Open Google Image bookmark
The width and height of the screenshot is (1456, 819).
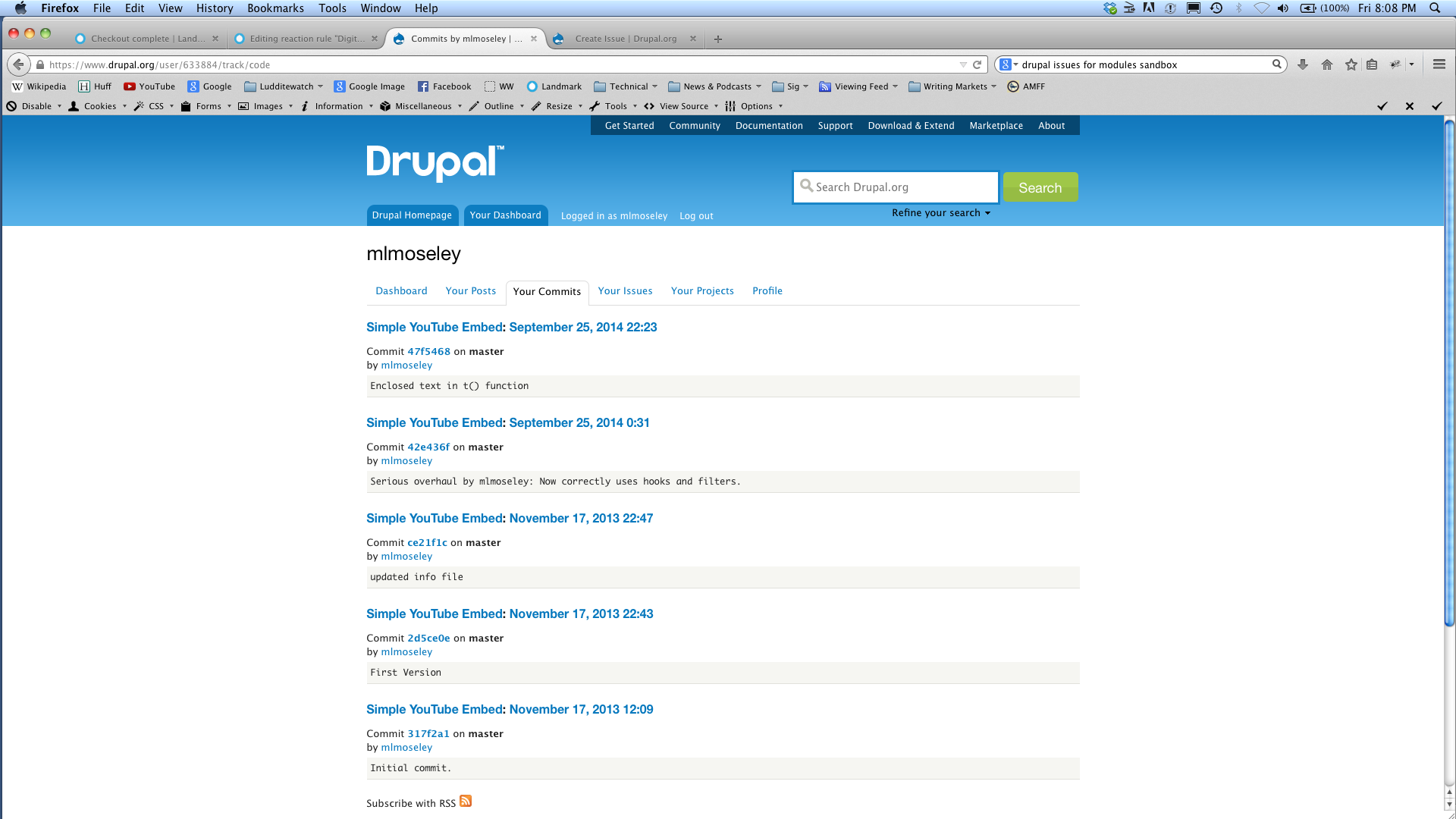pos(369,86)
